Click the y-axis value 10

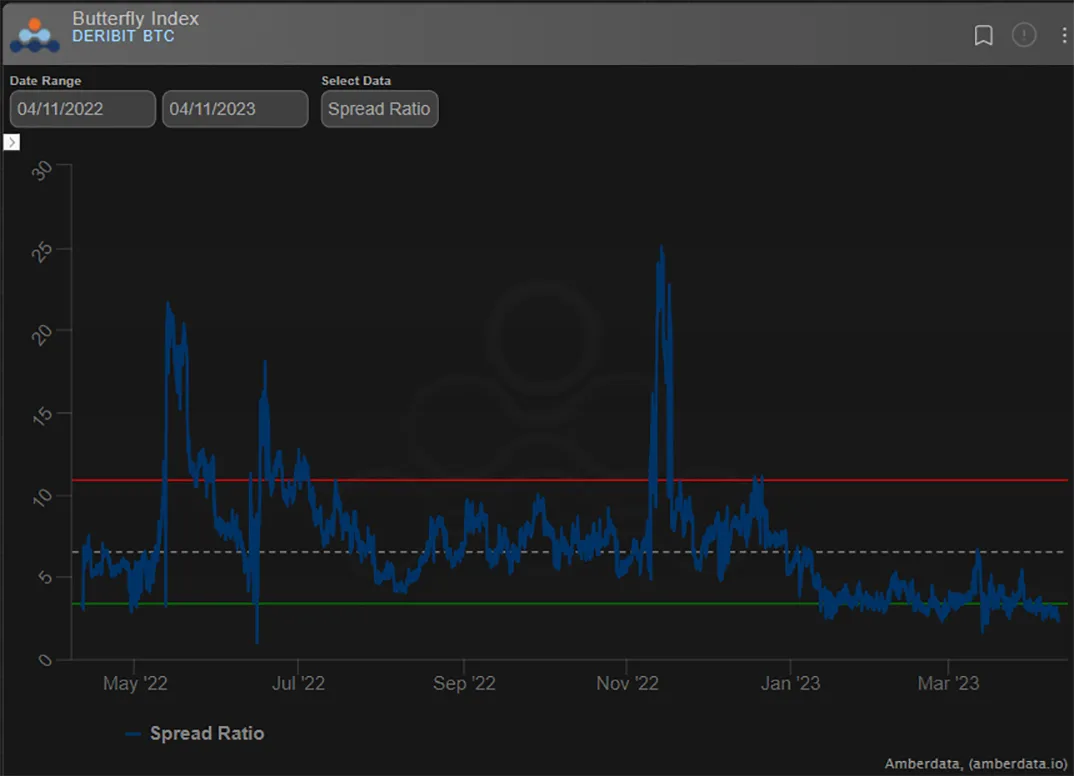coord(42,497)
